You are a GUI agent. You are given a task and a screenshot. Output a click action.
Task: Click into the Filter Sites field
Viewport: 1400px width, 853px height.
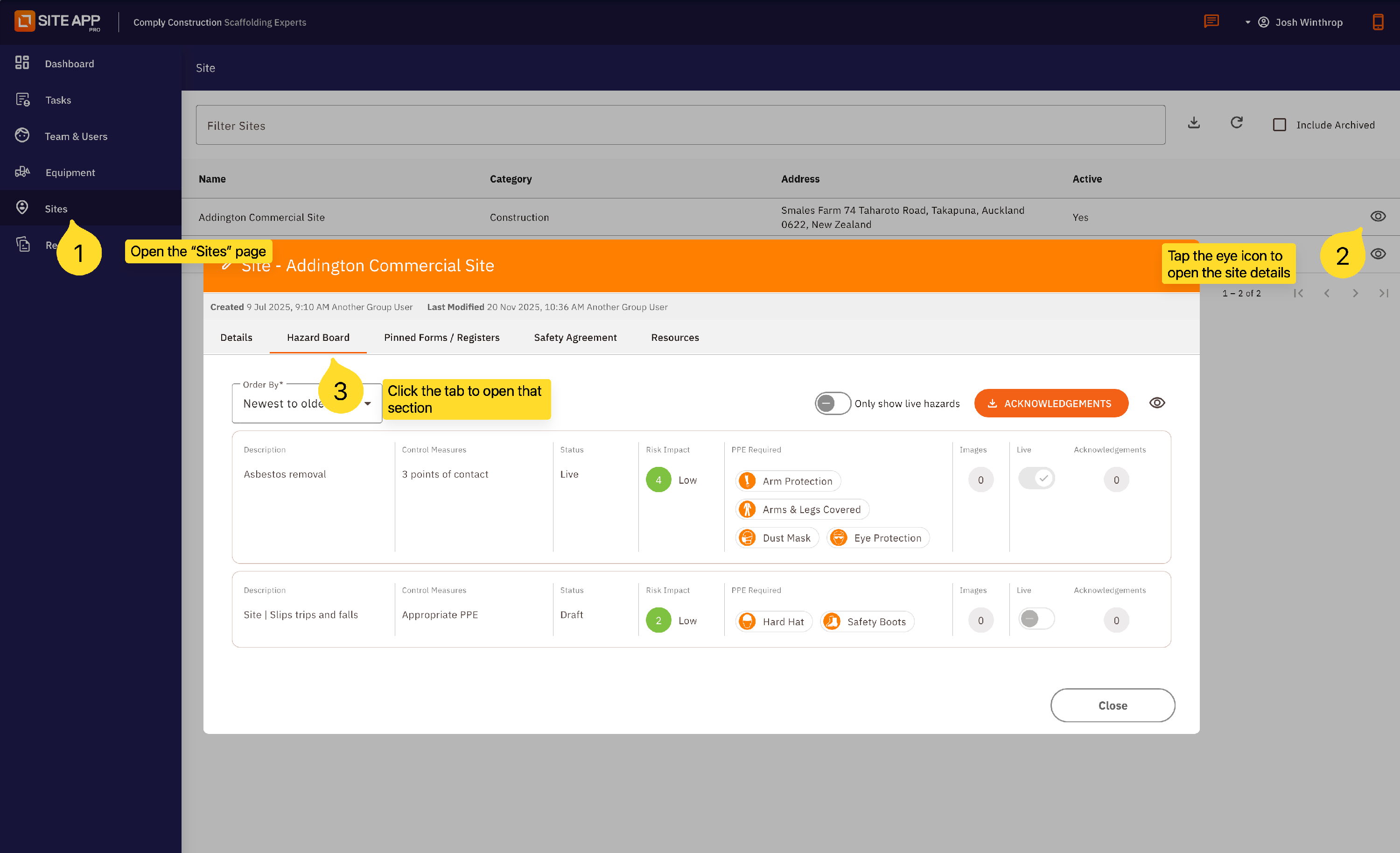[679, 125]
